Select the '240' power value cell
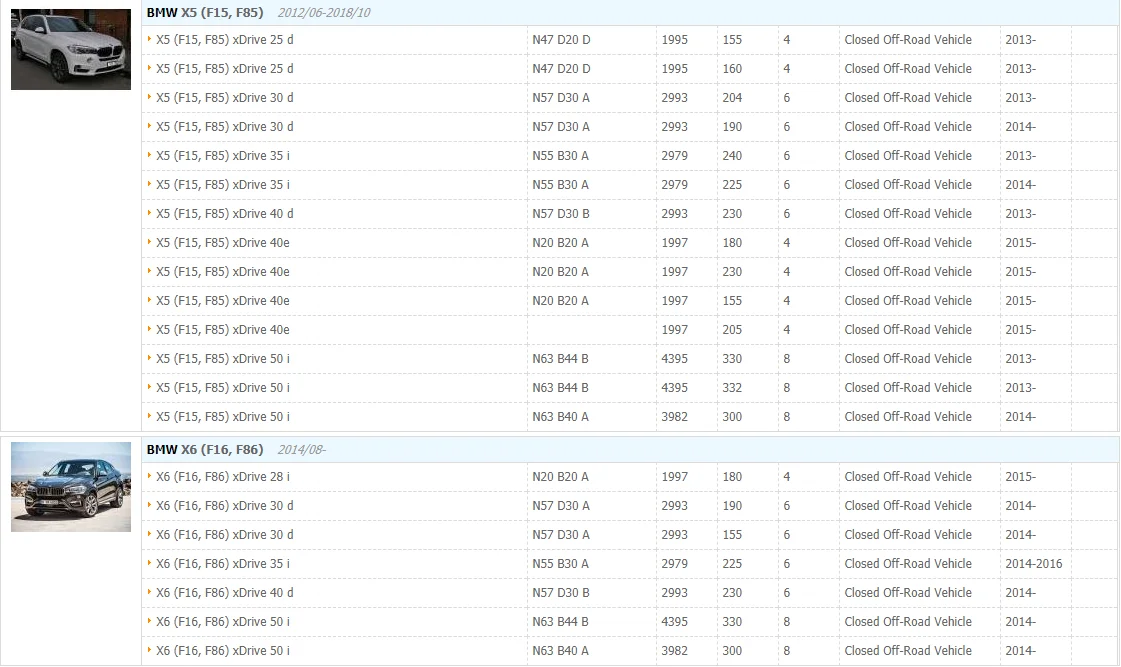The image size is (1121, 667). [732, 156]
